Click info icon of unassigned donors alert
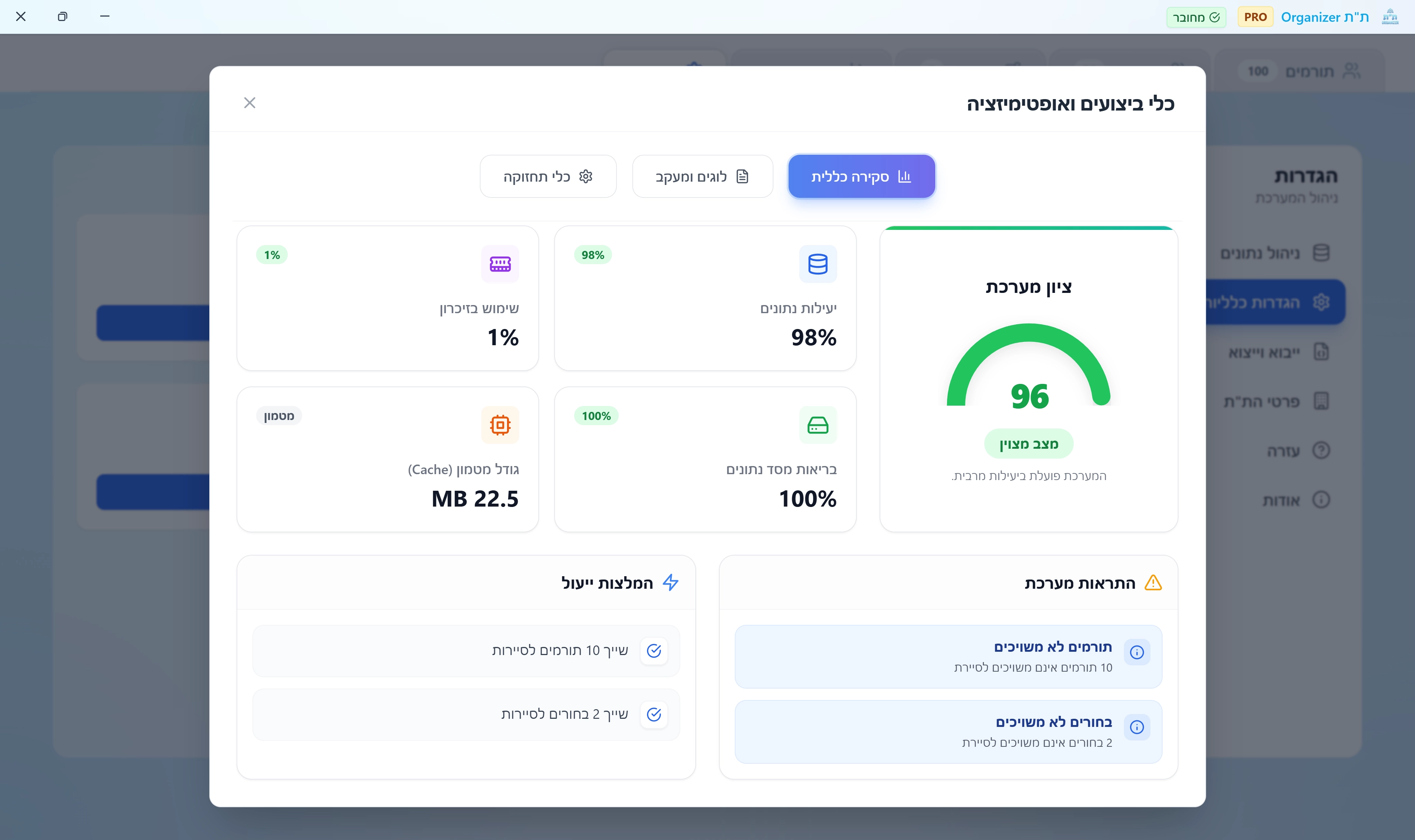The image size is (1415, 840). (1136, 652)
